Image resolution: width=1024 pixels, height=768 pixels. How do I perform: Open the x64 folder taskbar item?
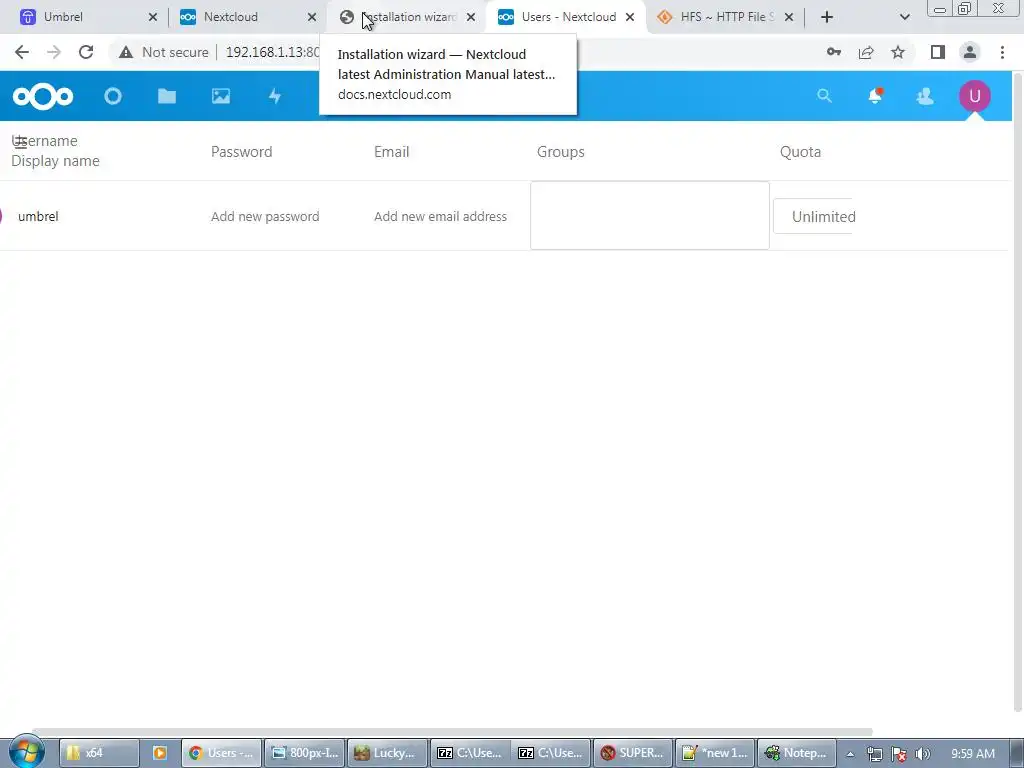[99, 753]
